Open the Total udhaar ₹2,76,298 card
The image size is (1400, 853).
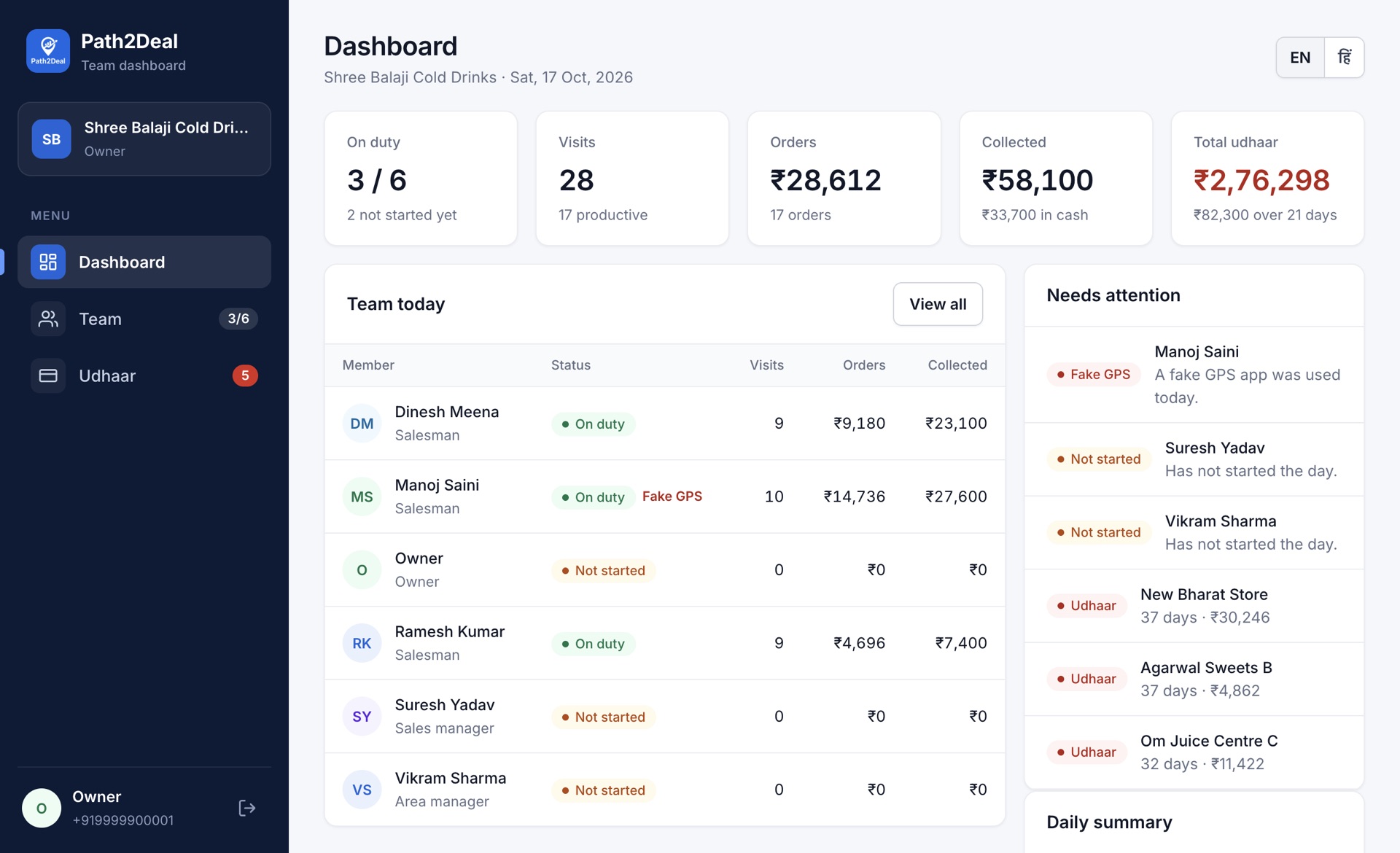[1267, 178]
